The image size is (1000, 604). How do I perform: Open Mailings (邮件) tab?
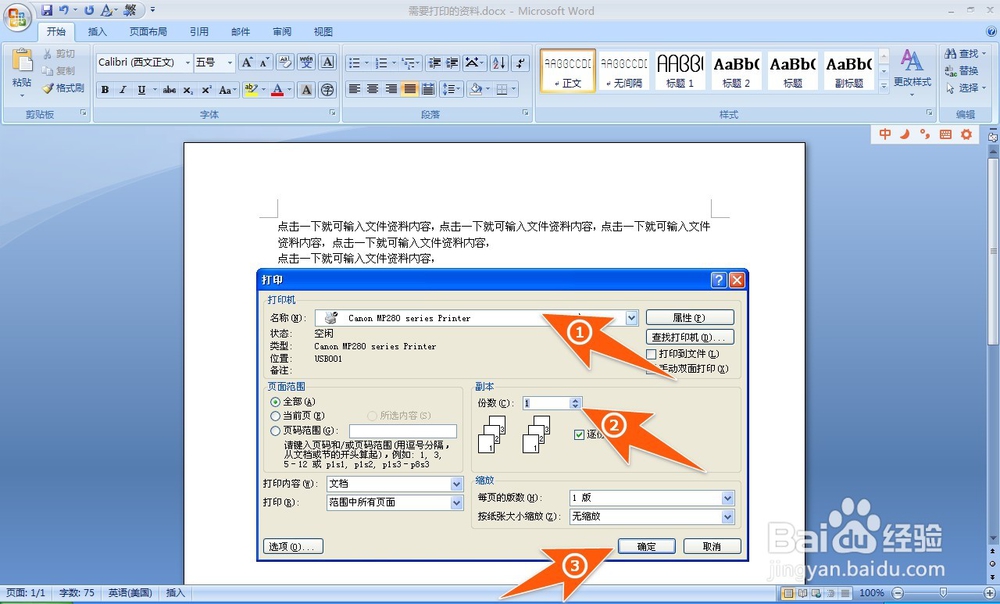pyautogui.click(x=240, y=31)
